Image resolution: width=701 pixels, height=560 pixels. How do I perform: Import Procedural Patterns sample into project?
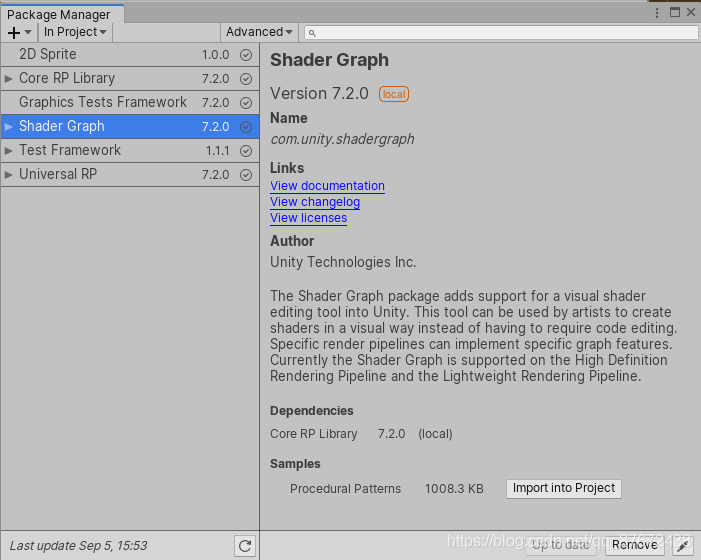pyautogui.click(x=564, y=488)
